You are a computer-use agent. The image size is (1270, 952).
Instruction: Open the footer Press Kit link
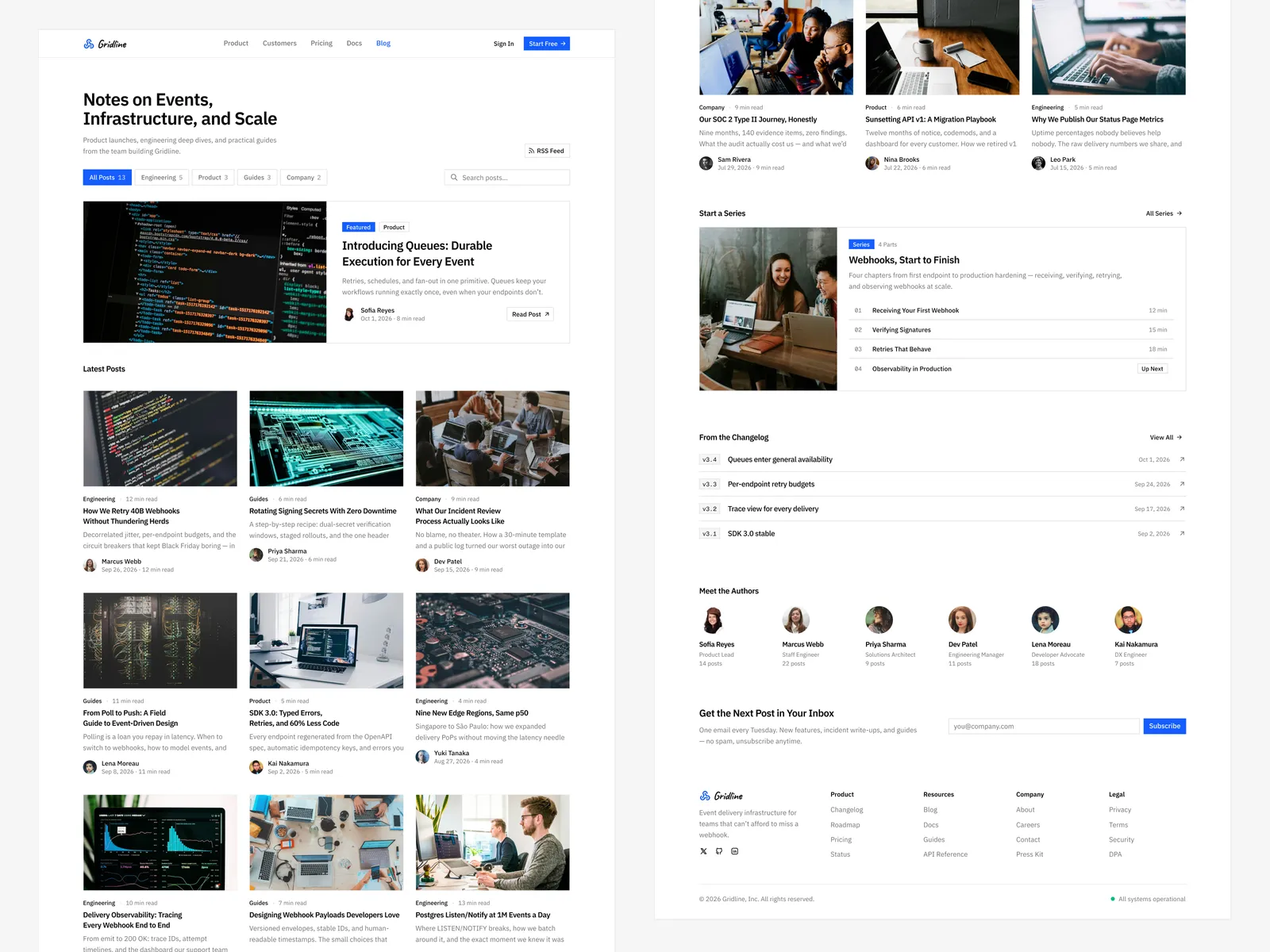1029,854
